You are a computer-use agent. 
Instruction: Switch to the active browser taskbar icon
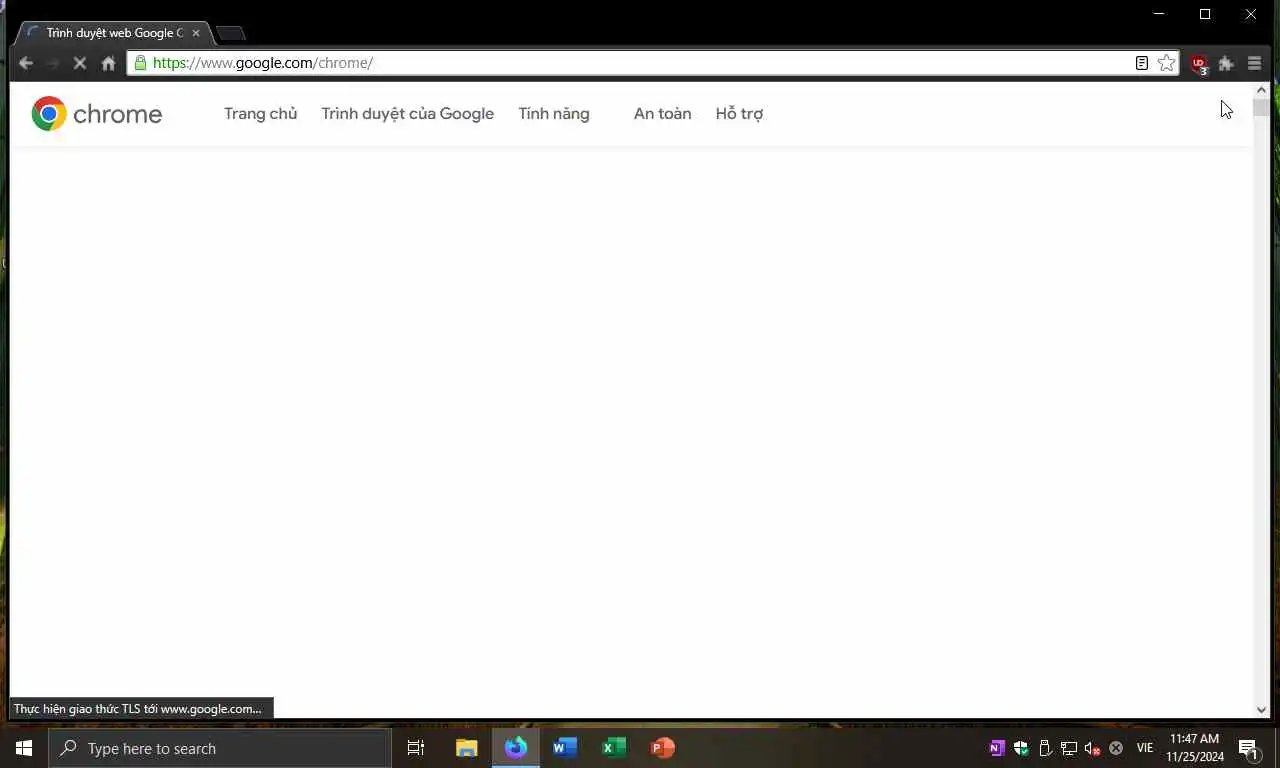[516, 748]
